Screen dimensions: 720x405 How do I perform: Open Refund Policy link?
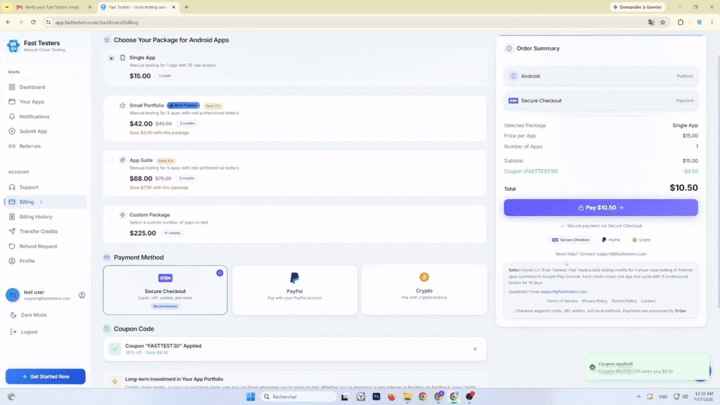tap(624, 301)
